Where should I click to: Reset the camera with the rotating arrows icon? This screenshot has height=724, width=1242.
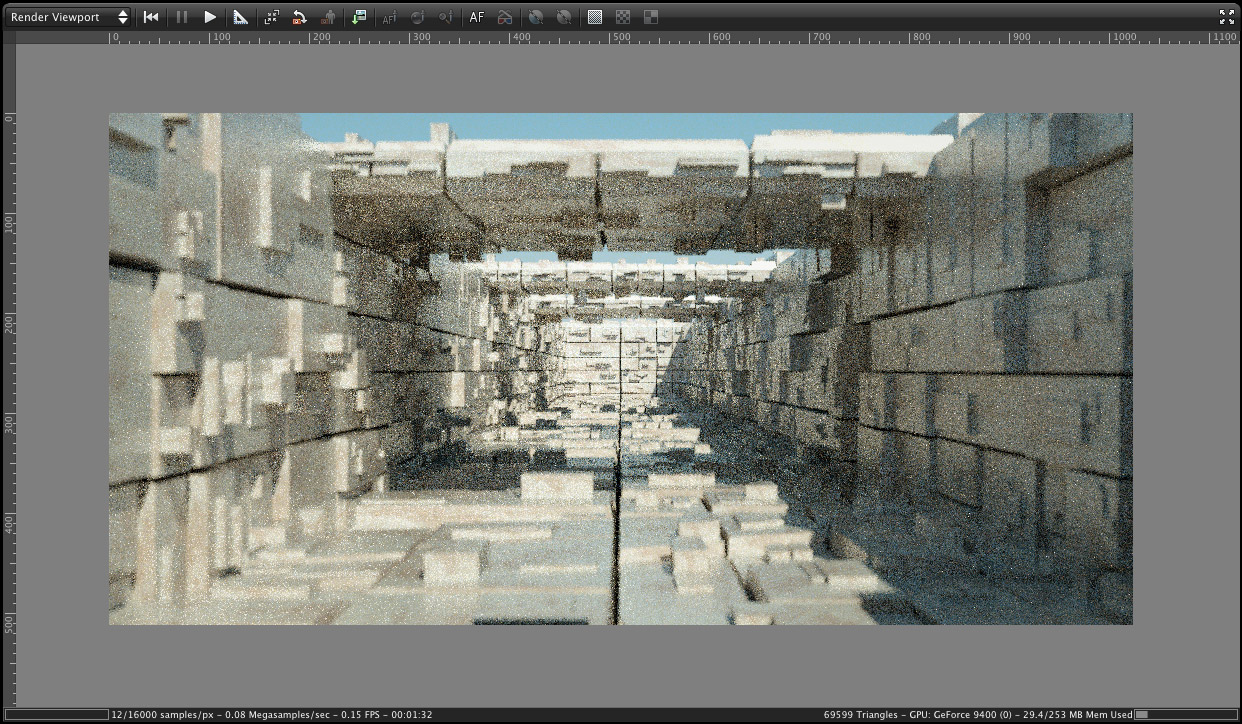tap(299, 17)
